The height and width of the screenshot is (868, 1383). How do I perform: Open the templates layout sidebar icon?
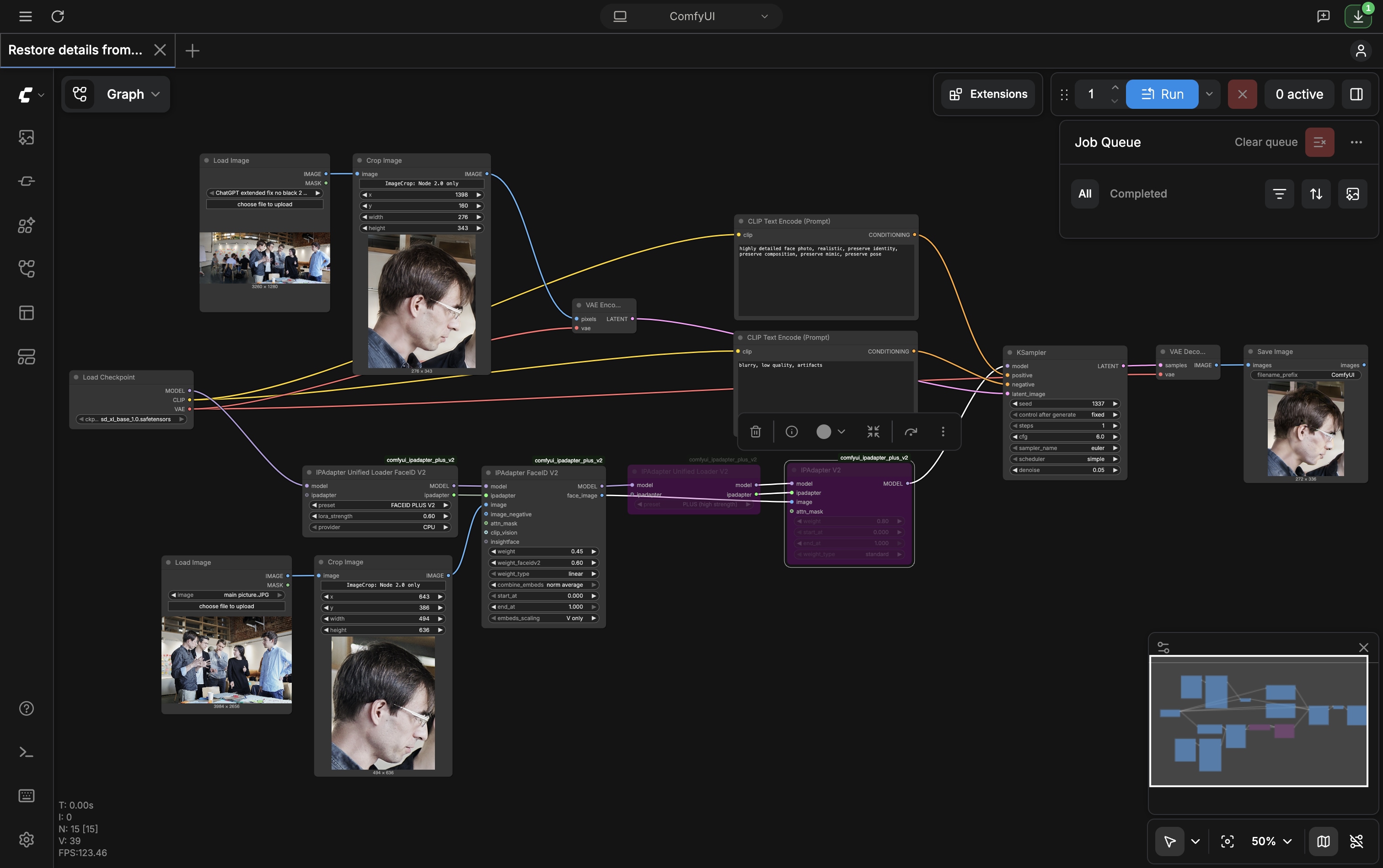27,313
